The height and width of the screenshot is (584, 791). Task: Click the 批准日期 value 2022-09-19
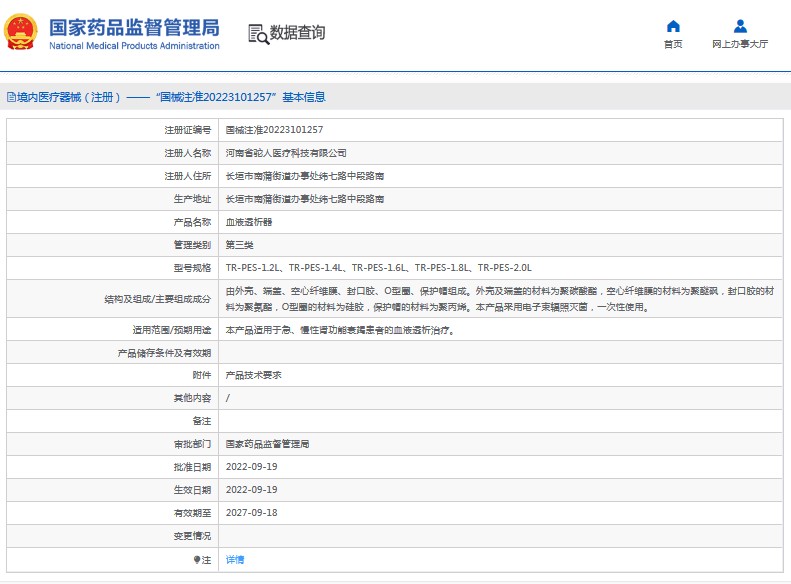(251, 467)
